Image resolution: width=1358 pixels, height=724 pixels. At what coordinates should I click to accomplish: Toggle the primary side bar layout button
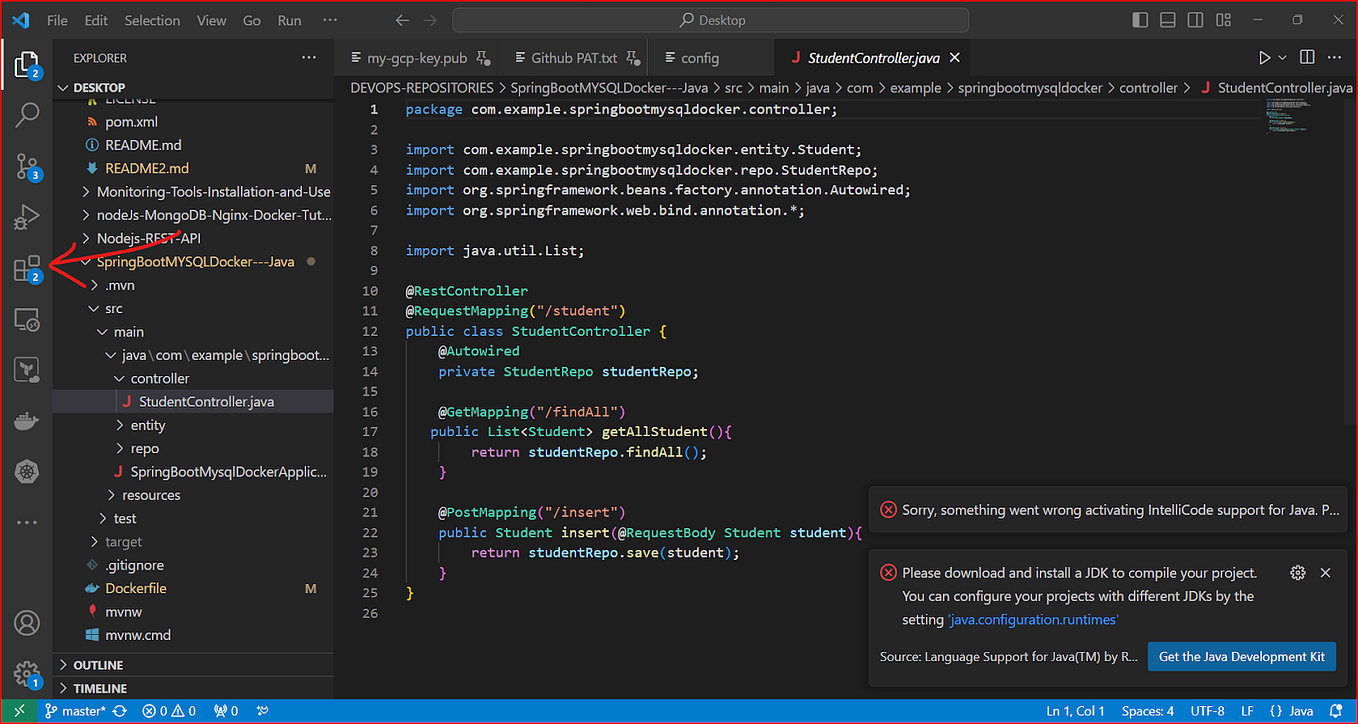point(1140,20)
